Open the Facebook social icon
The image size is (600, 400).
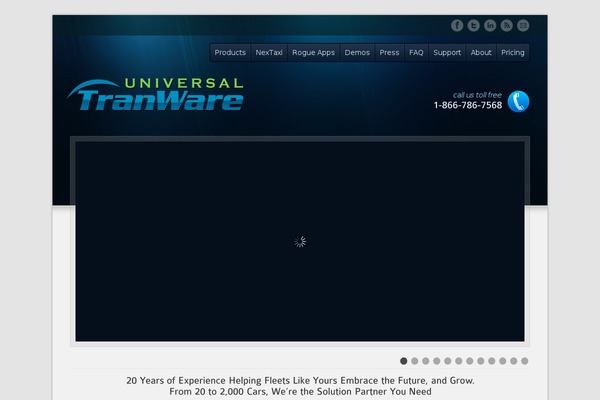(457, 26)
